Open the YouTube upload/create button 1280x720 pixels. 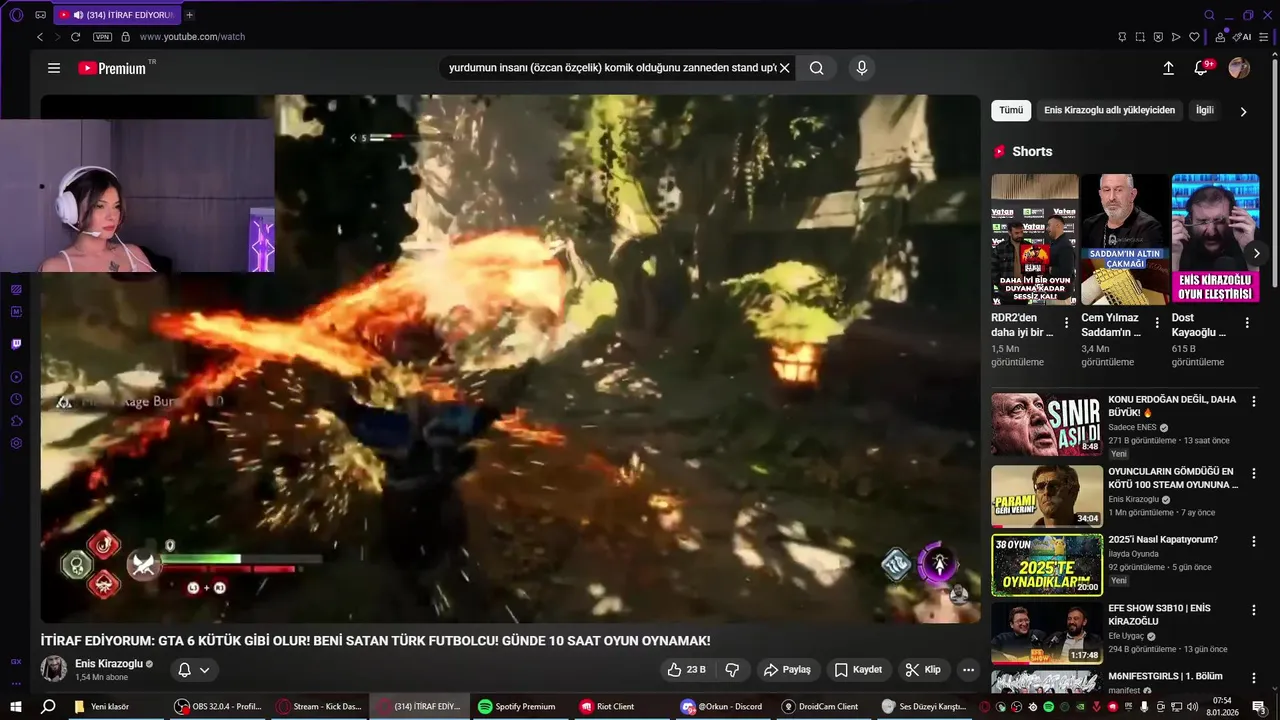[x=1168, y=68]
